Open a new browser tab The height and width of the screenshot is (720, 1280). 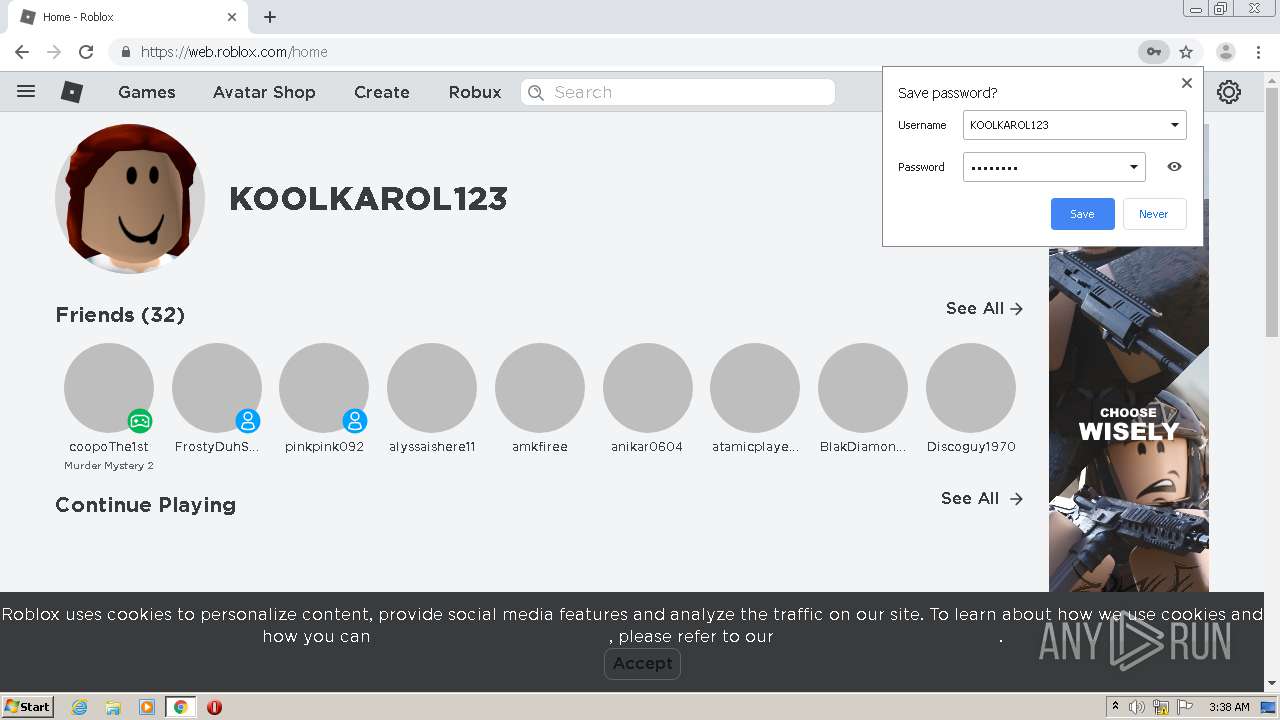270,17
